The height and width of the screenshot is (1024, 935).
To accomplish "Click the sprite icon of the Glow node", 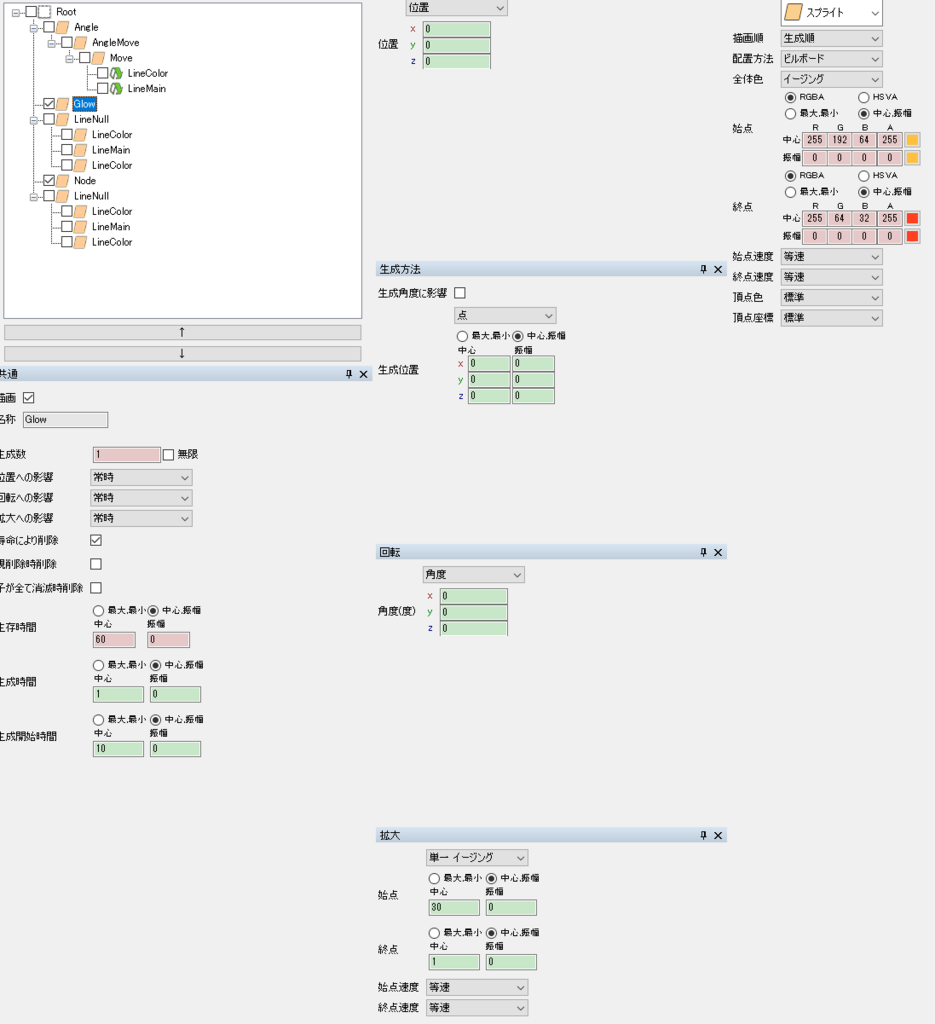I will pos(63,104).
